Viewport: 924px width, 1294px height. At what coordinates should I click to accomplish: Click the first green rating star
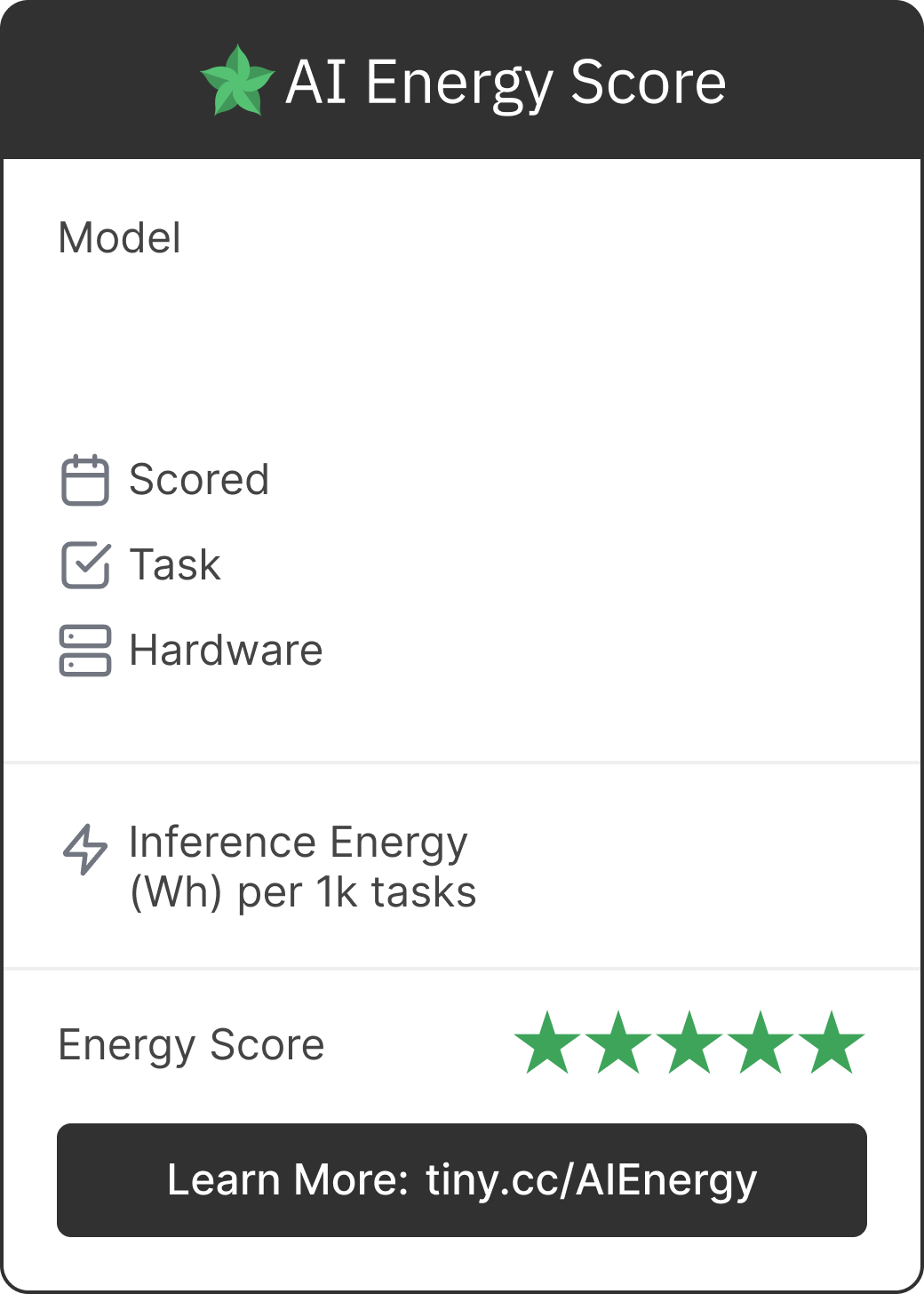(x=547, y=1043)
